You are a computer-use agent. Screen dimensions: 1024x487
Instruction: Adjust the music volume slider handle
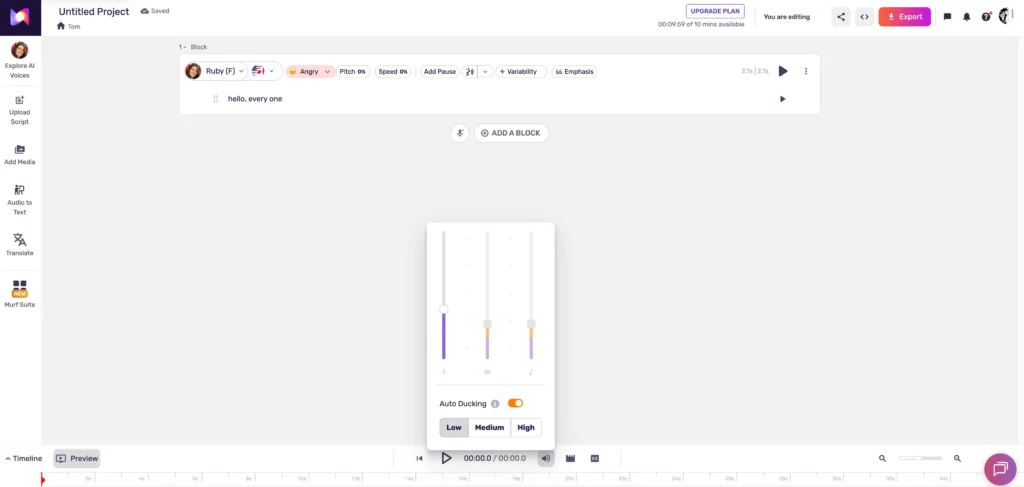[531, 324]
